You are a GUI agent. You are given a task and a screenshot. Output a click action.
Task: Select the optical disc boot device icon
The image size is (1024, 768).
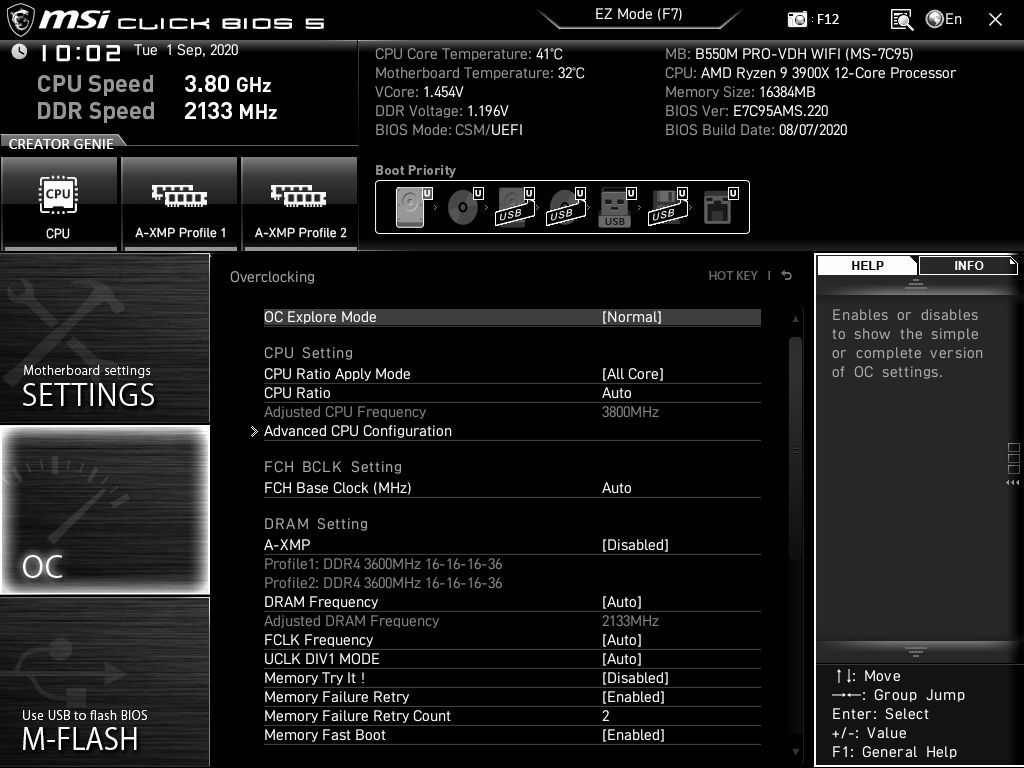465,207
